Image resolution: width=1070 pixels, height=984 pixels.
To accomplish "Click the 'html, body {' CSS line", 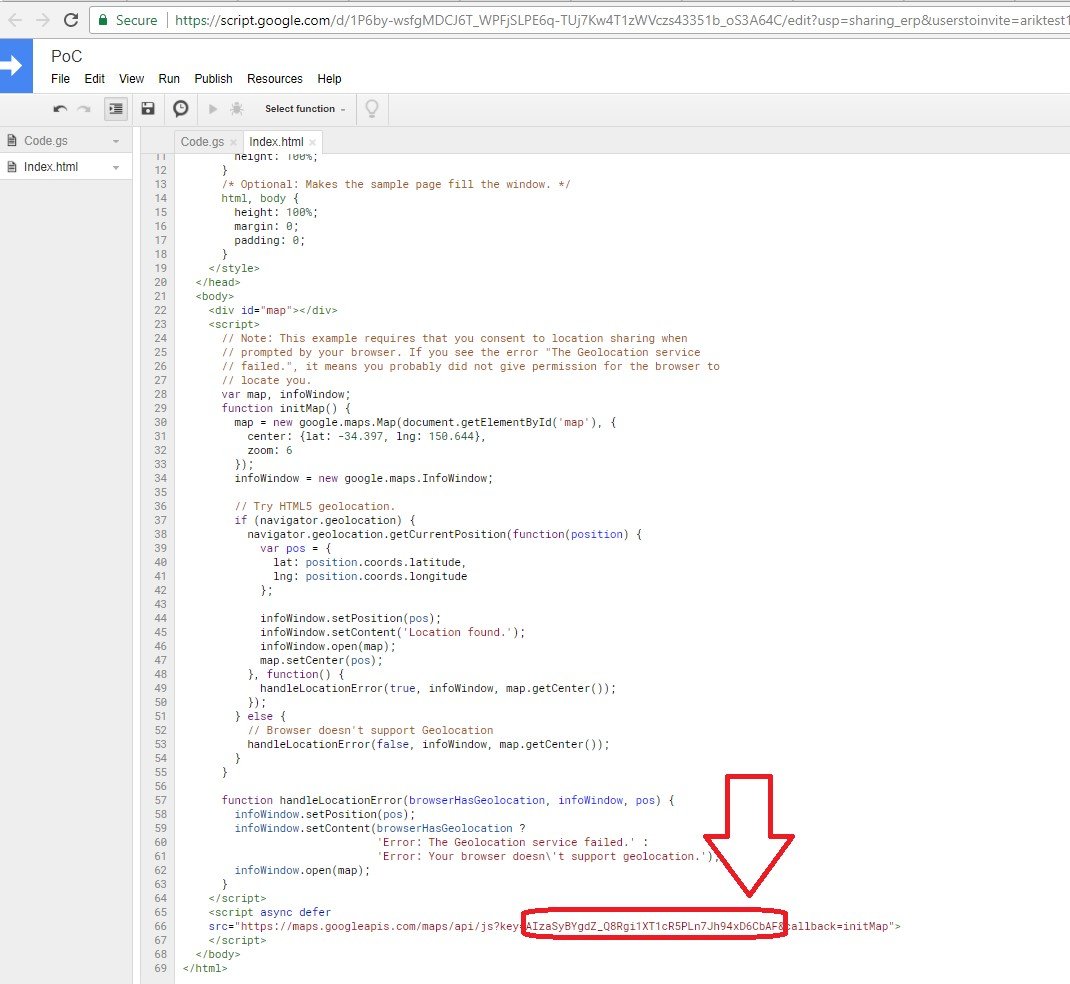I will [260, 199].
